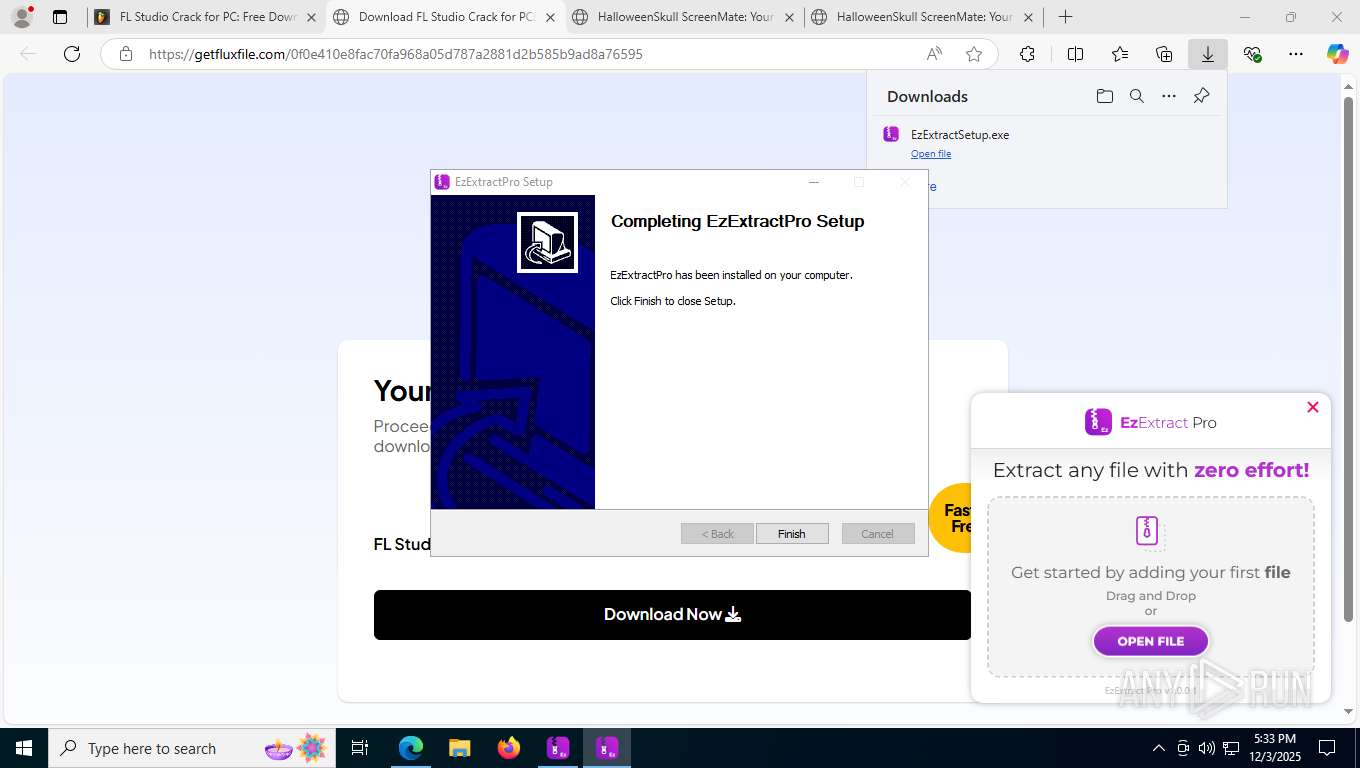Open the Windows Start menu
Viewport: 1360px width, 768px height.
(x=23, y=748)
